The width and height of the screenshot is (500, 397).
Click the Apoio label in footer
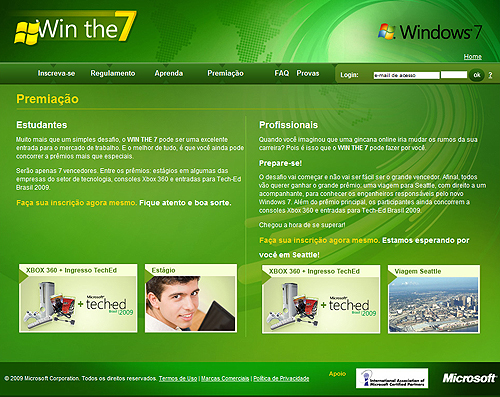pyautogui.click(x=337, y=374)
